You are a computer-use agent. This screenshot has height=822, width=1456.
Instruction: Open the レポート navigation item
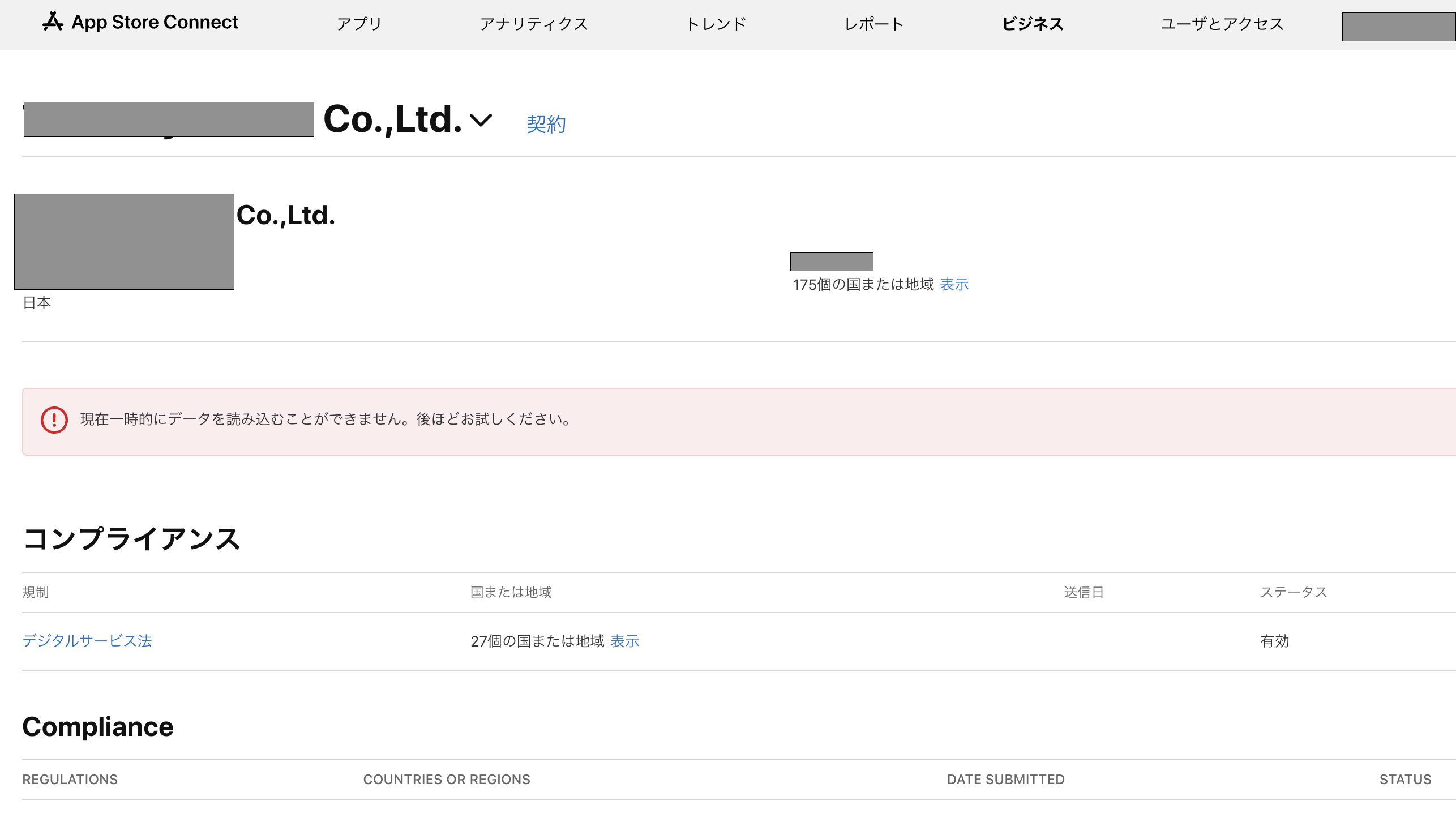coord(874,24)
